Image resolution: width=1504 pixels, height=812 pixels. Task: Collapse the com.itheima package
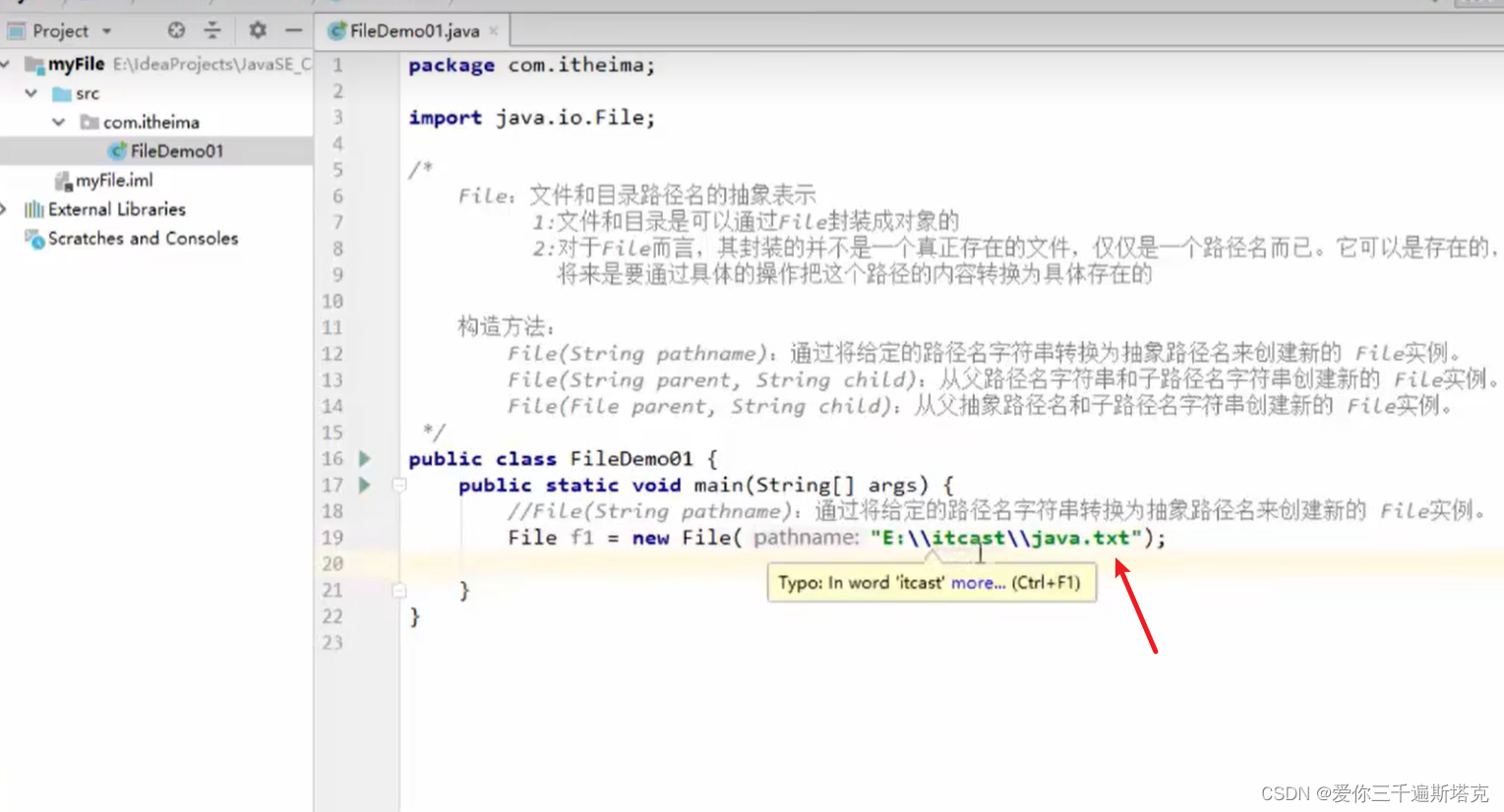pyautogui.click(x=61, y=122)
